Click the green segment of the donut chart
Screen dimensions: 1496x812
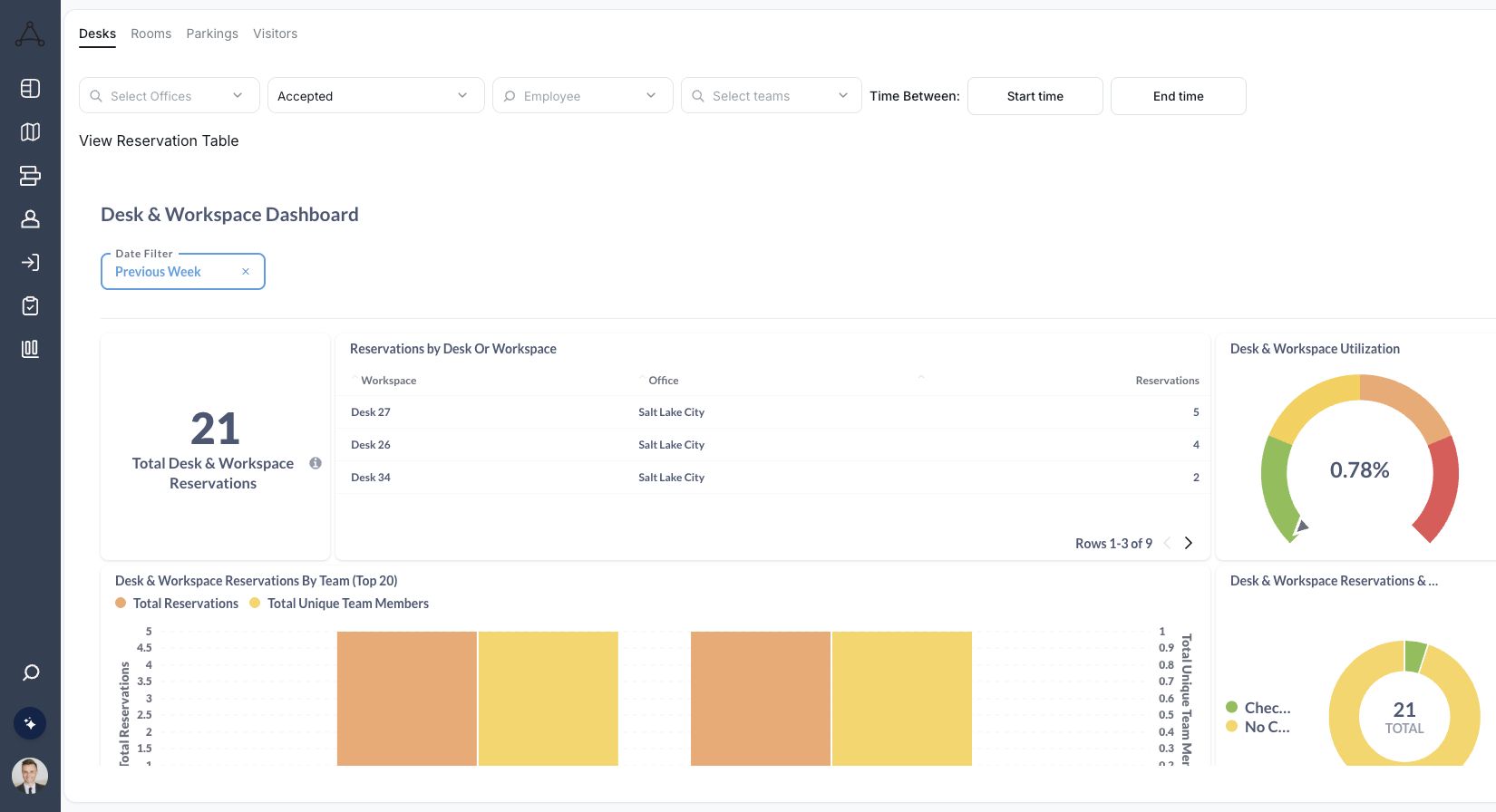(1414, 656)
